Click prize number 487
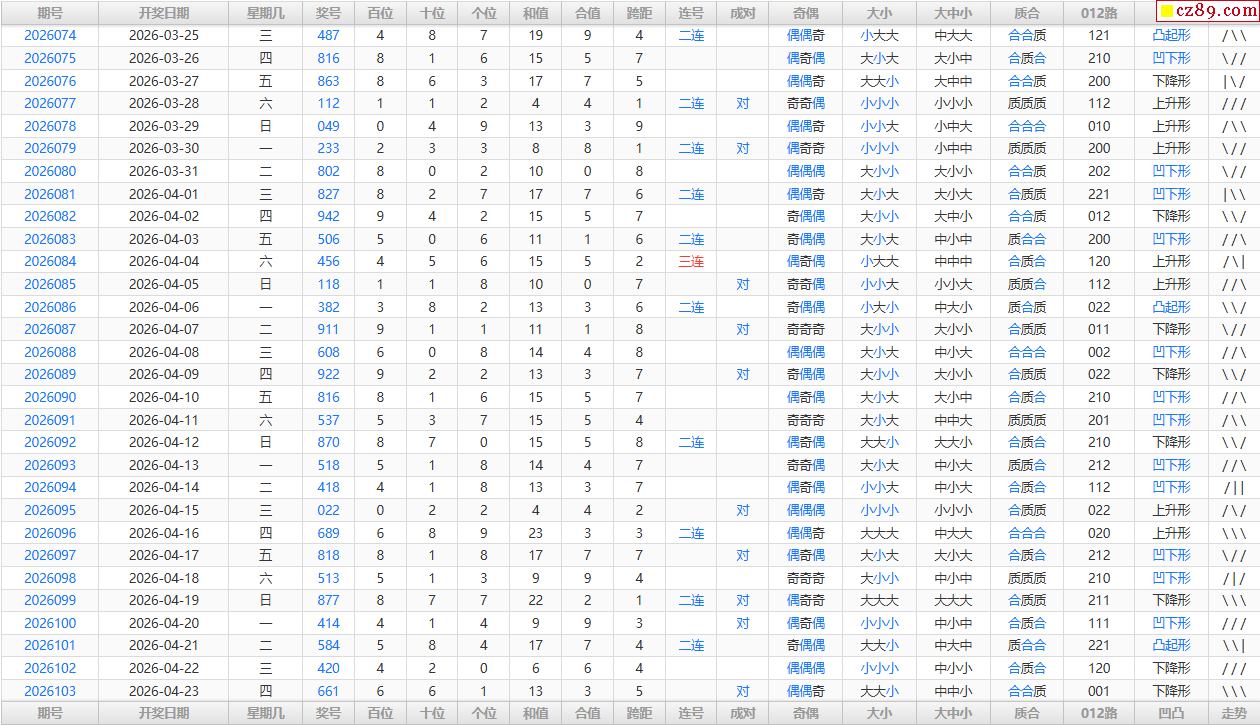 328,35
